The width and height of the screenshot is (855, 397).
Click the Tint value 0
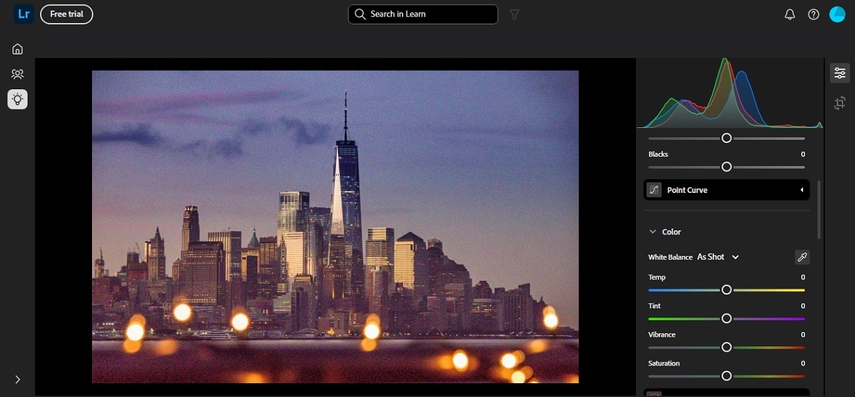click(x=803, y=306)
